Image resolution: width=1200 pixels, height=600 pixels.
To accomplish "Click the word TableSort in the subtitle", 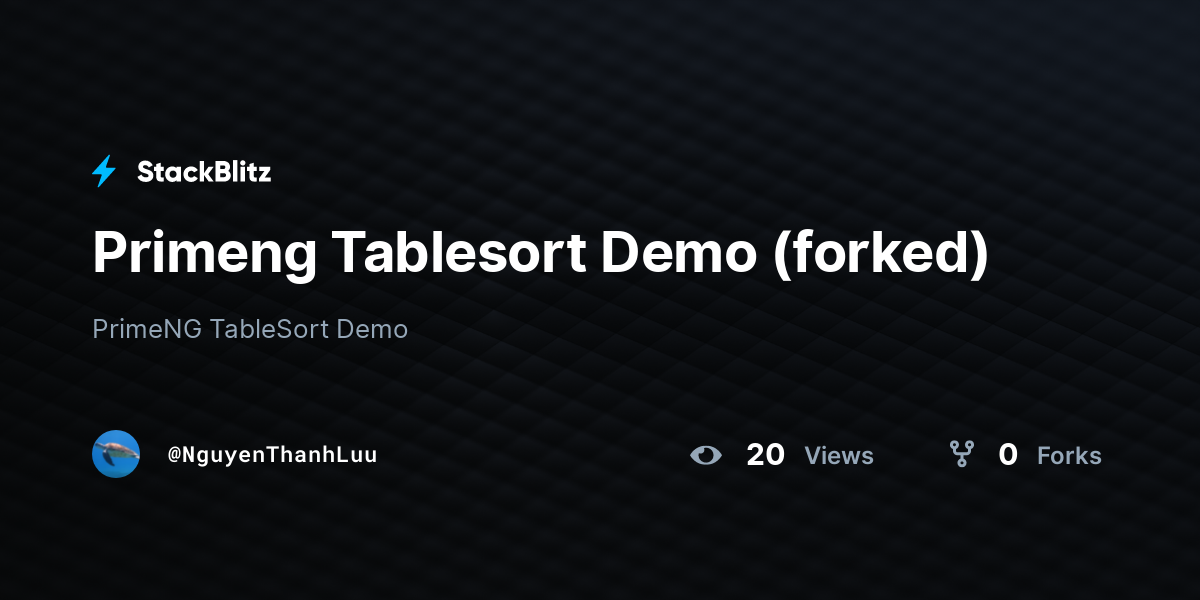I will [x=269, y=329].
